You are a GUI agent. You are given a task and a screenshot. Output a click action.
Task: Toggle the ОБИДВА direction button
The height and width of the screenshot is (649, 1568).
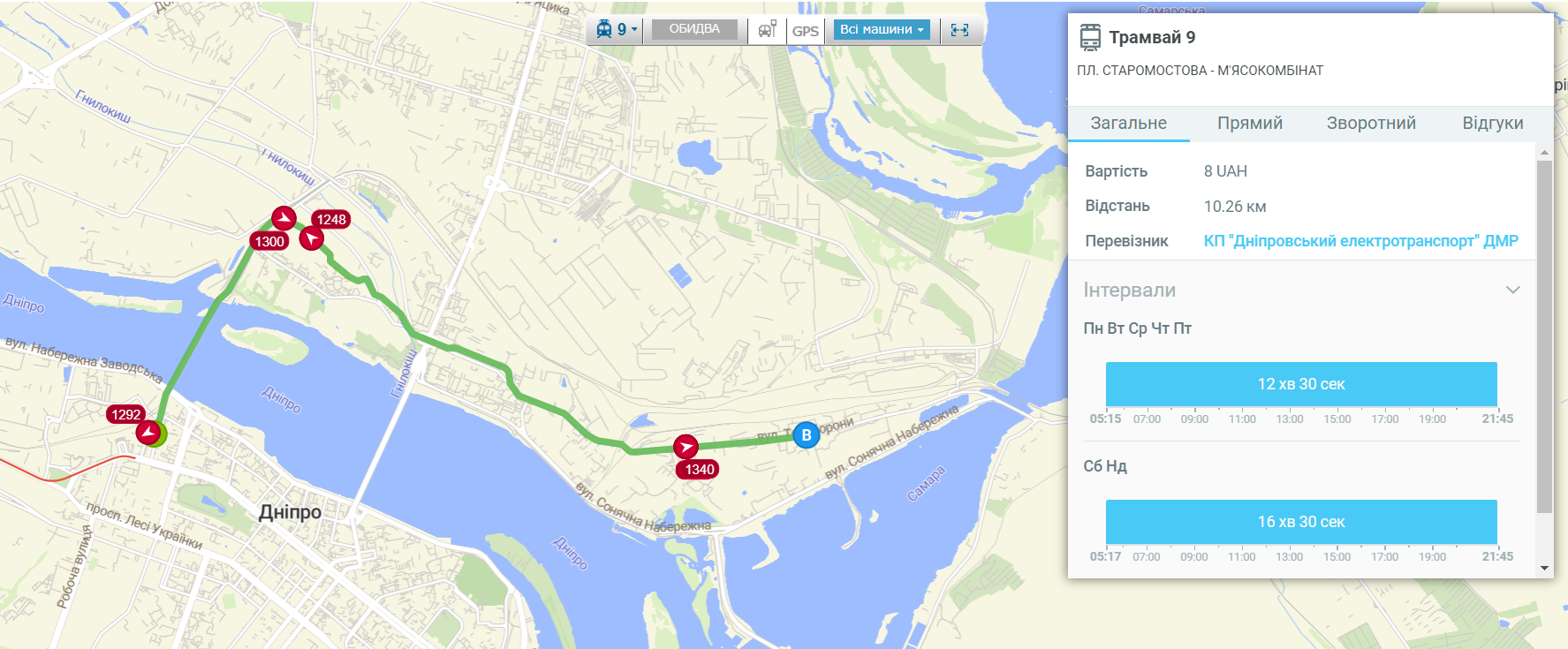(x=694, y=30)
